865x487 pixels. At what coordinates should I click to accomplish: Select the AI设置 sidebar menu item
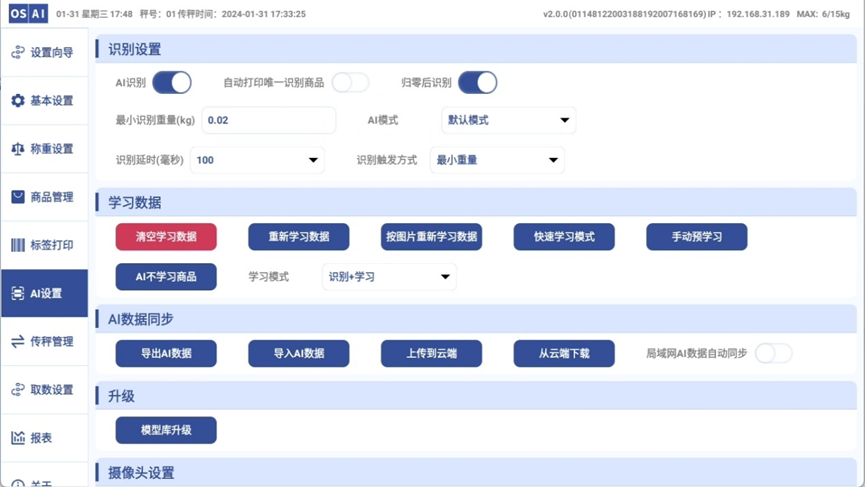(45, 293)
